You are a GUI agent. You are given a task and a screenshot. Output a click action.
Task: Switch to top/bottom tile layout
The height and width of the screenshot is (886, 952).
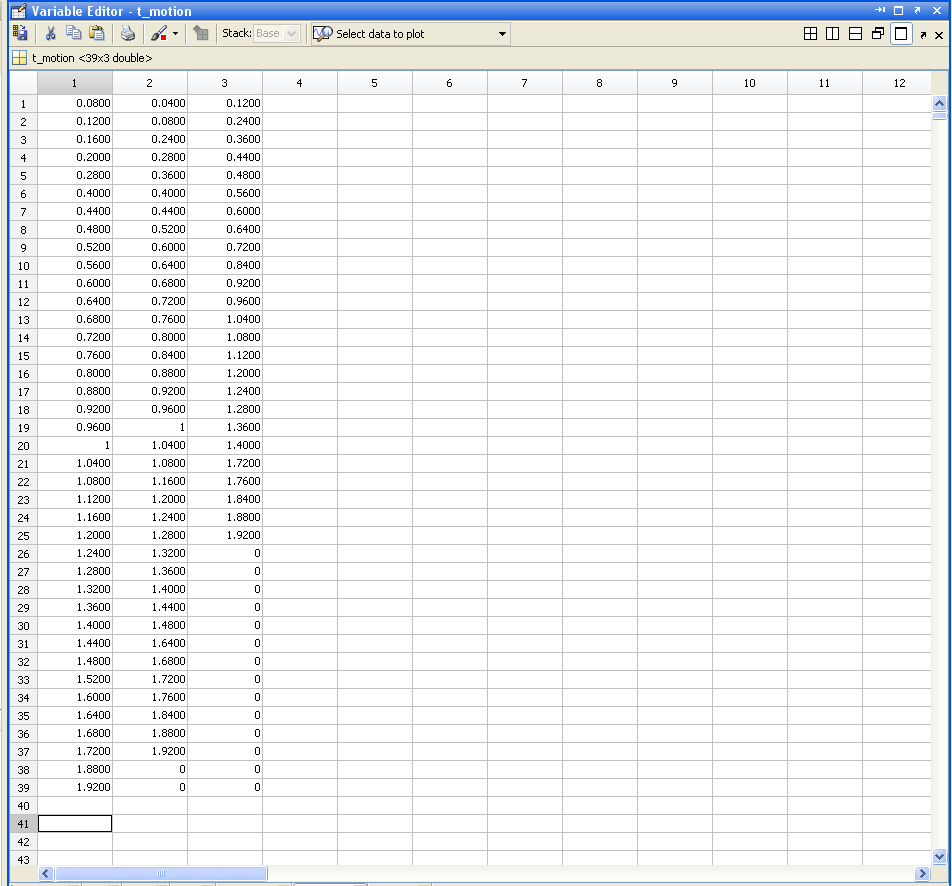855,34
